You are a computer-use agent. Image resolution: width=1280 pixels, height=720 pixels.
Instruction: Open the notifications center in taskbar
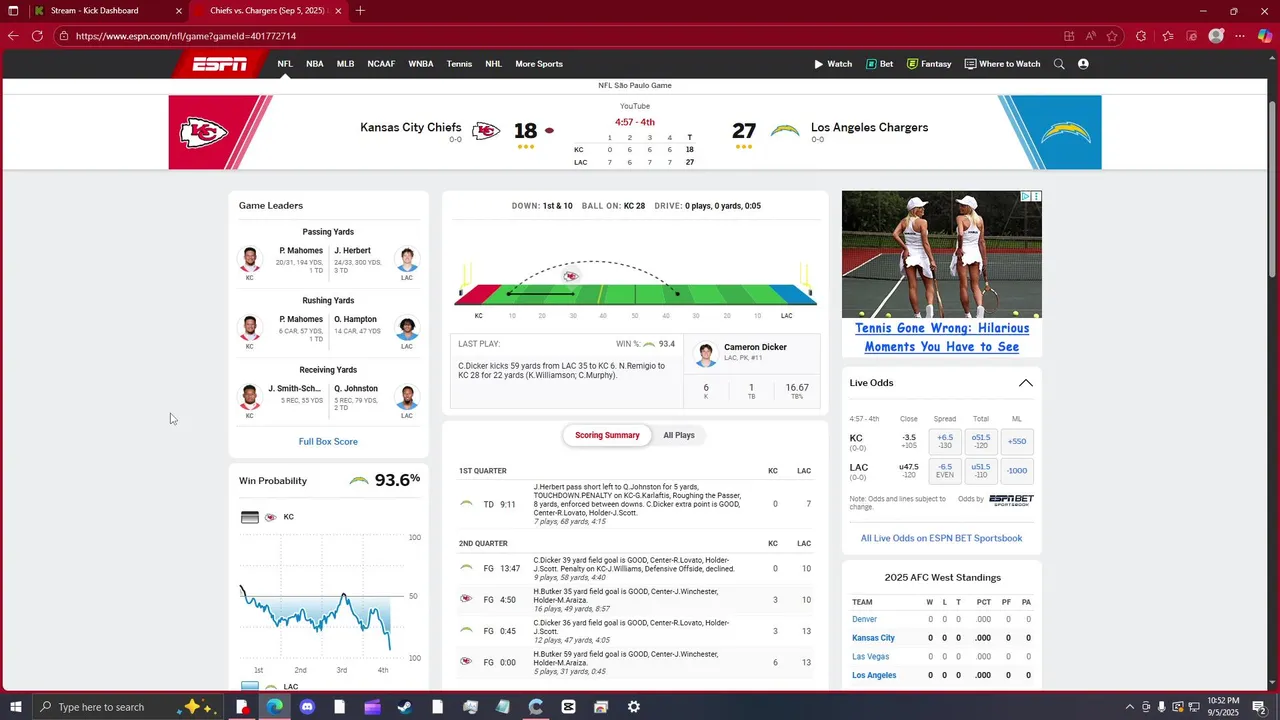click(x=1260, y=707)
